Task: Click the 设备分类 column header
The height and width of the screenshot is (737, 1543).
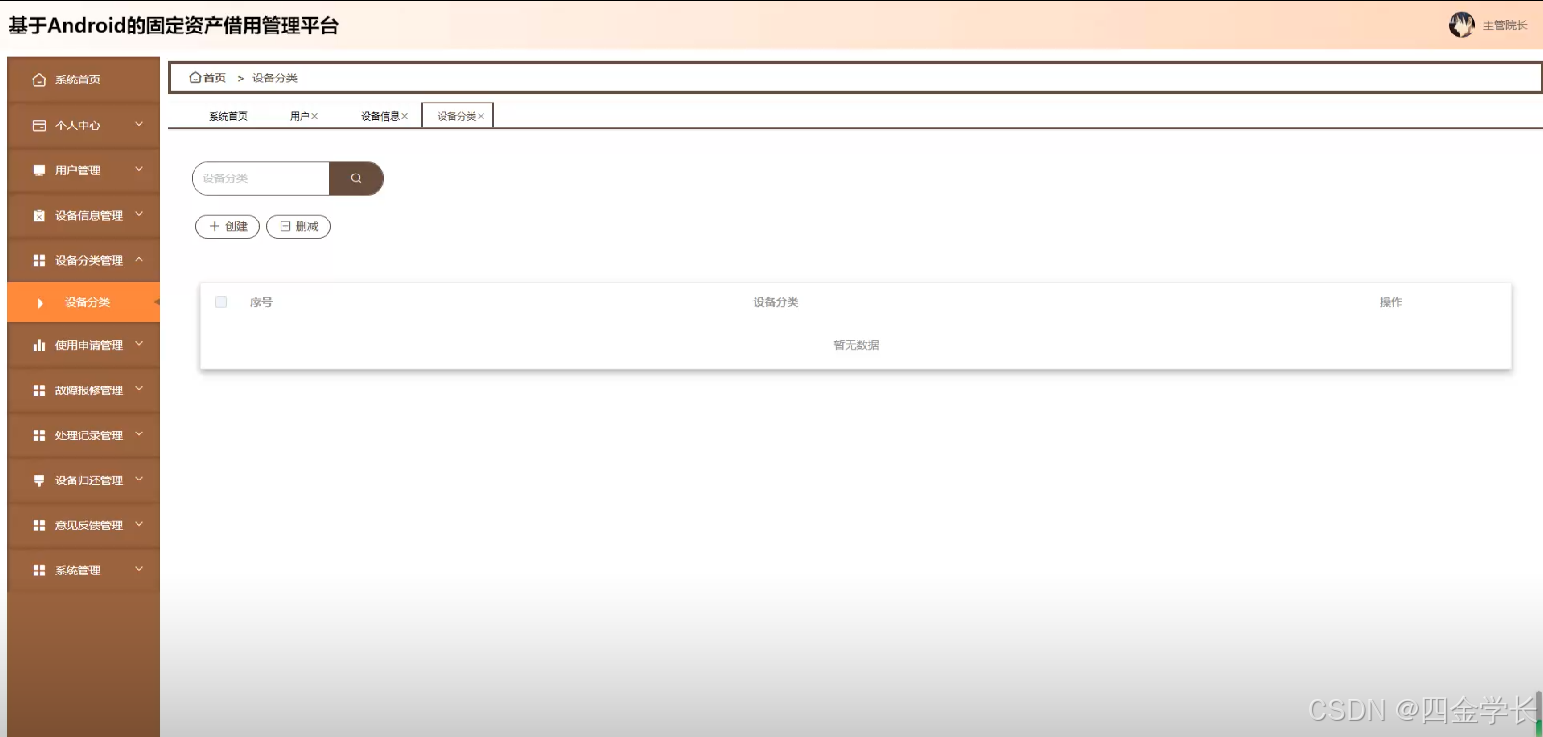Action: click(776, 302)
